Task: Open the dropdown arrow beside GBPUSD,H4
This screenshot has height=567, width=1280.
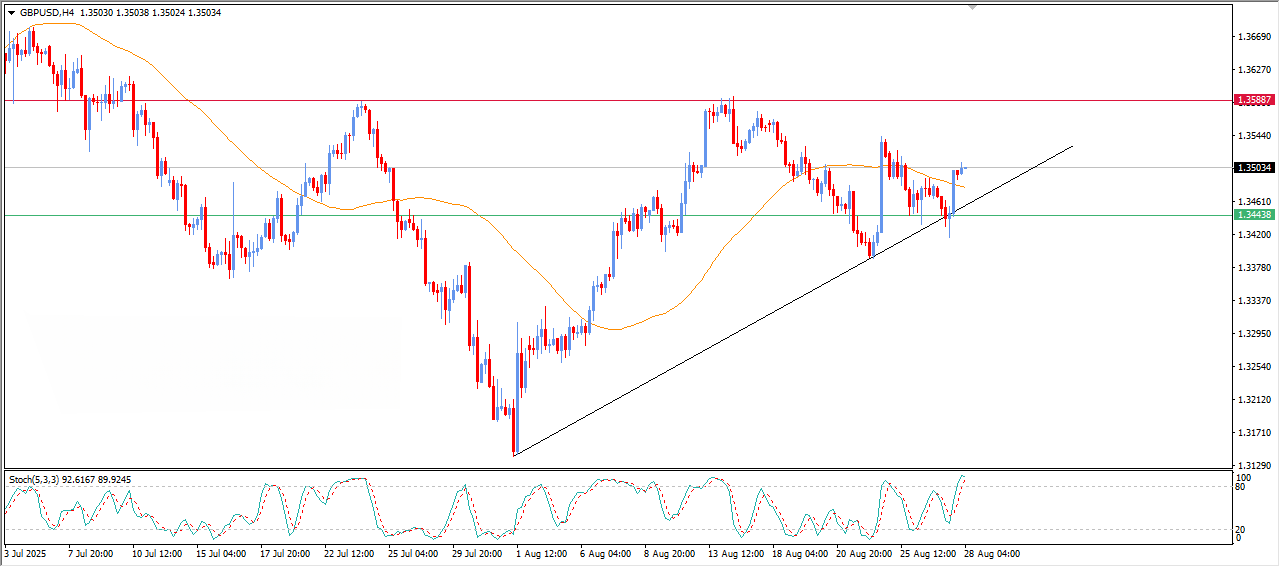Action: click(x=11, y=13)
